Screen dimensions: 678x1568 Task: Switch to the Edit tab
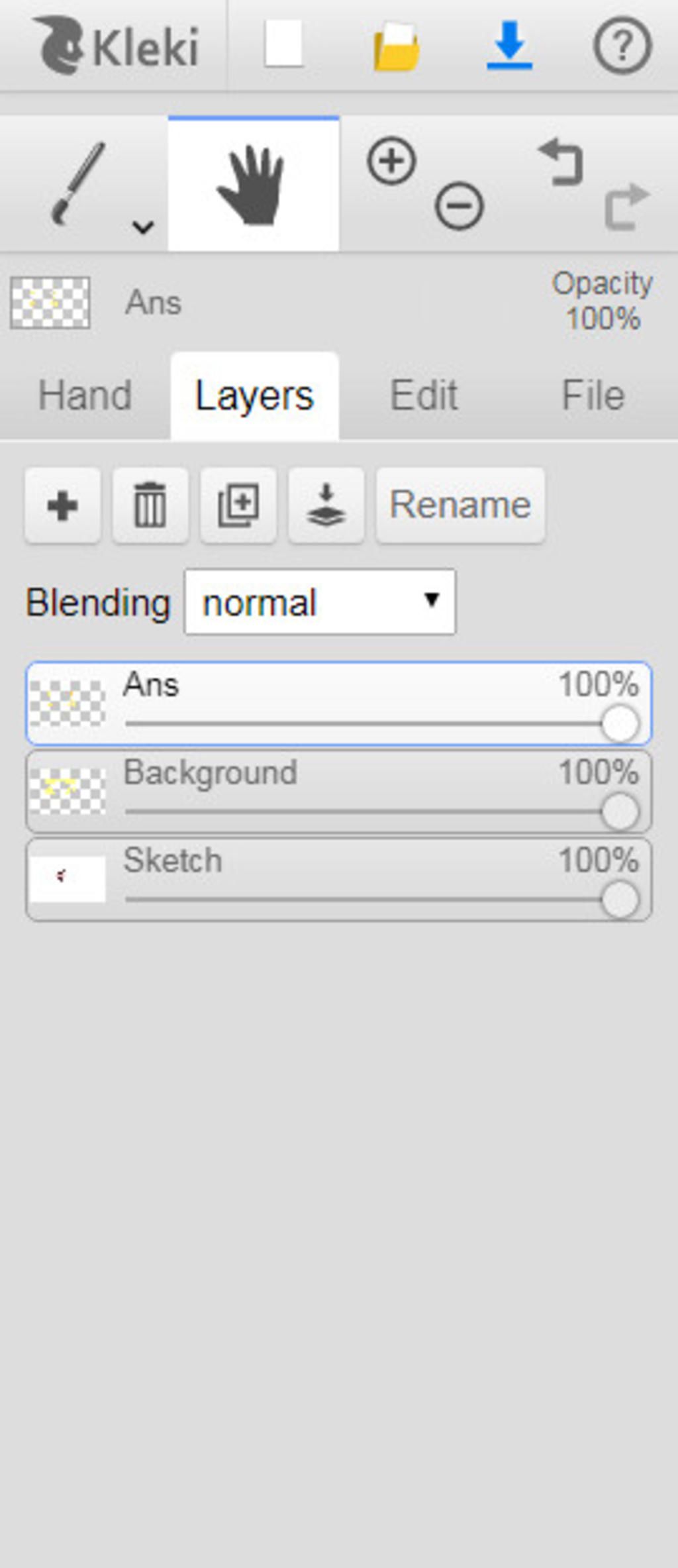(424, 395)
